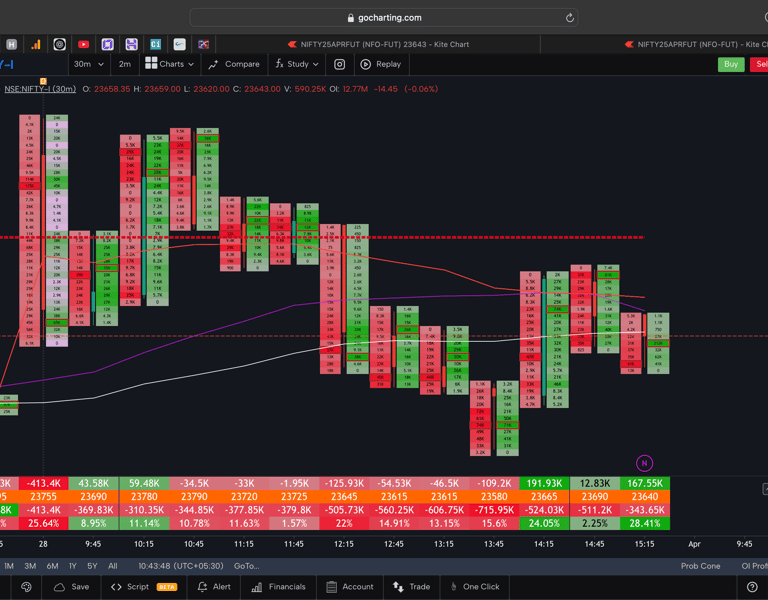Expand the Study dropdown arrow

(315, 65)
